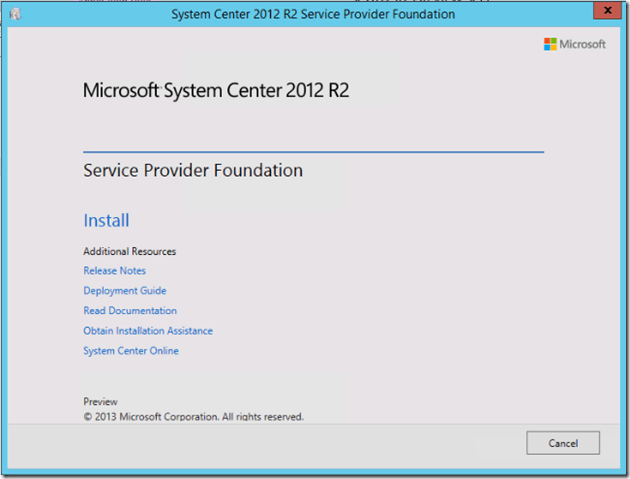
Task: Click the window title bar text
Action: (313, 15)
